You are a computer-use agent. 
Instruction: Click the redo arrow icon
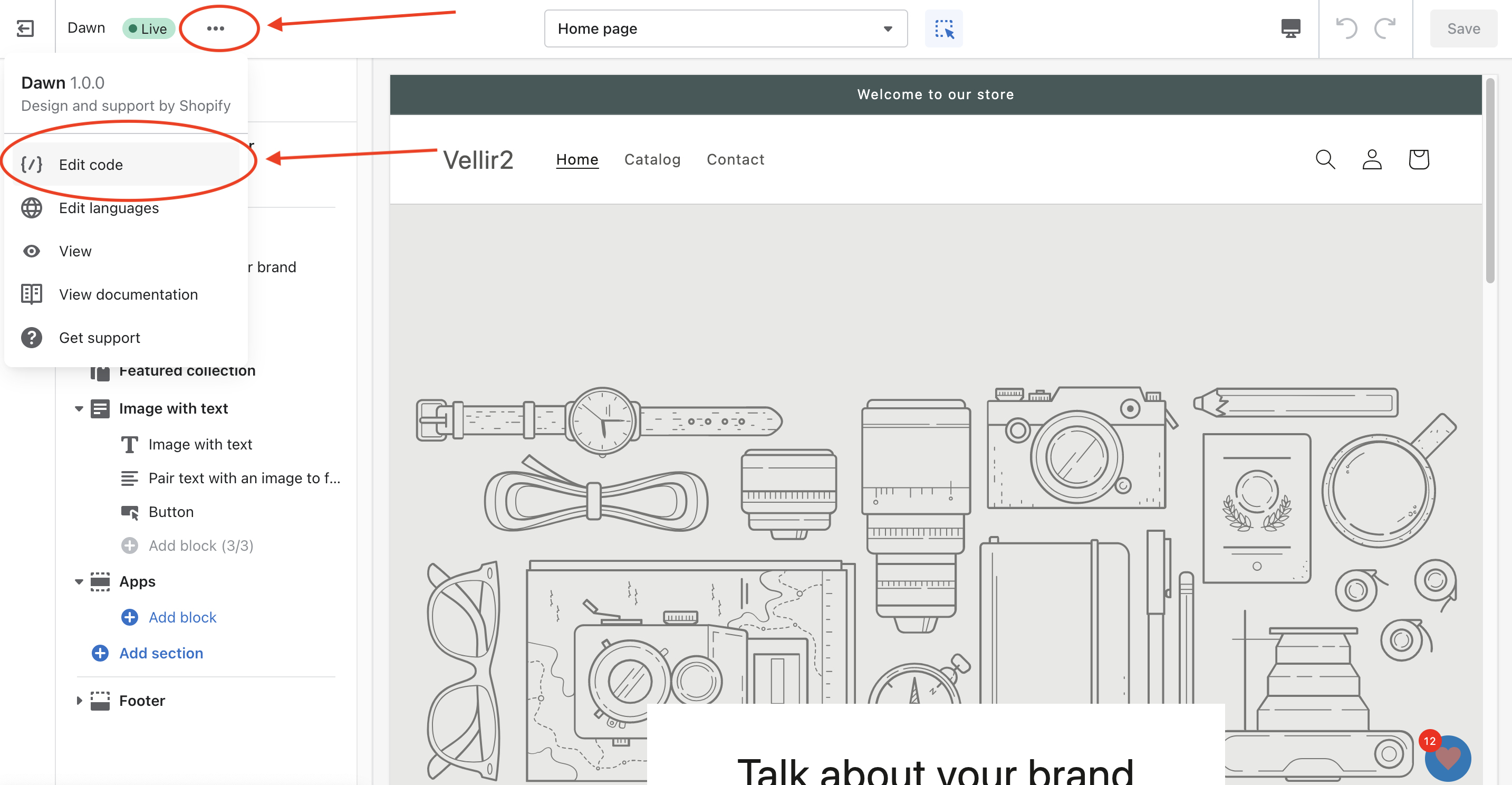point(1384,28)
